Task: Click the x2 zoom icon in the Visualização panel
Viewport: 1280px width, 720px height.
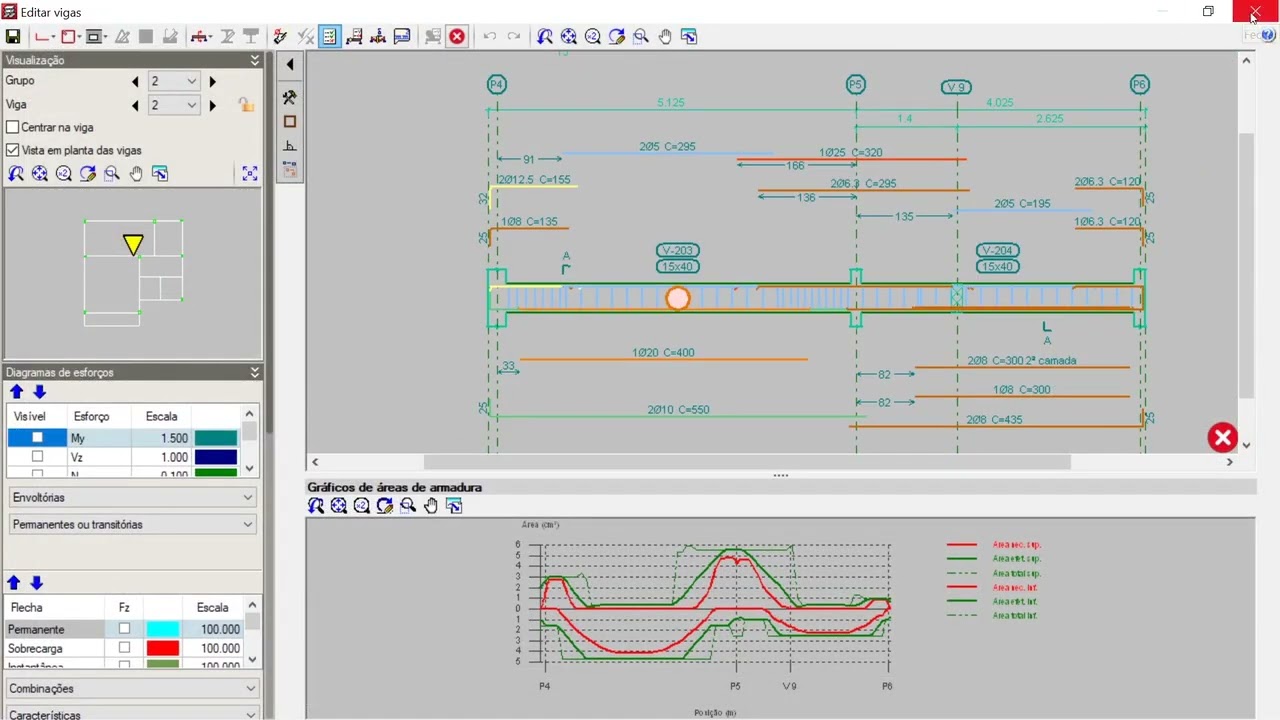Action: pyautogui.click(x=64, y=173)
